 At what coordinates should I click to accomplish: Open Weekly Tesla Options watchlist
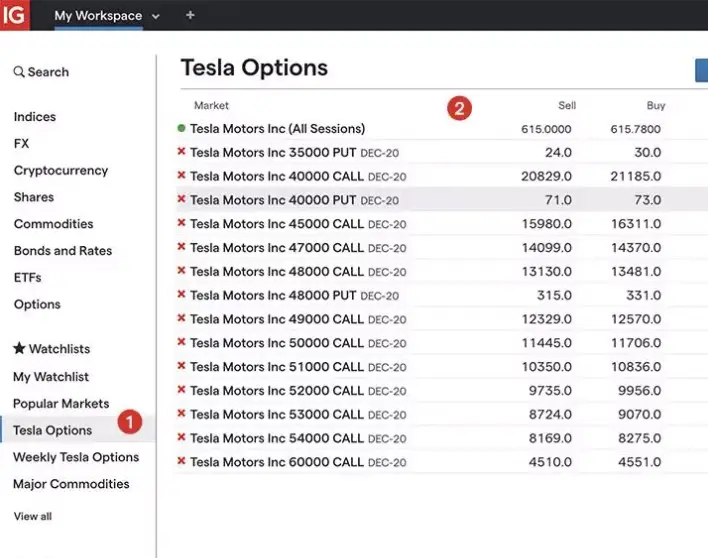click(76, 457)
